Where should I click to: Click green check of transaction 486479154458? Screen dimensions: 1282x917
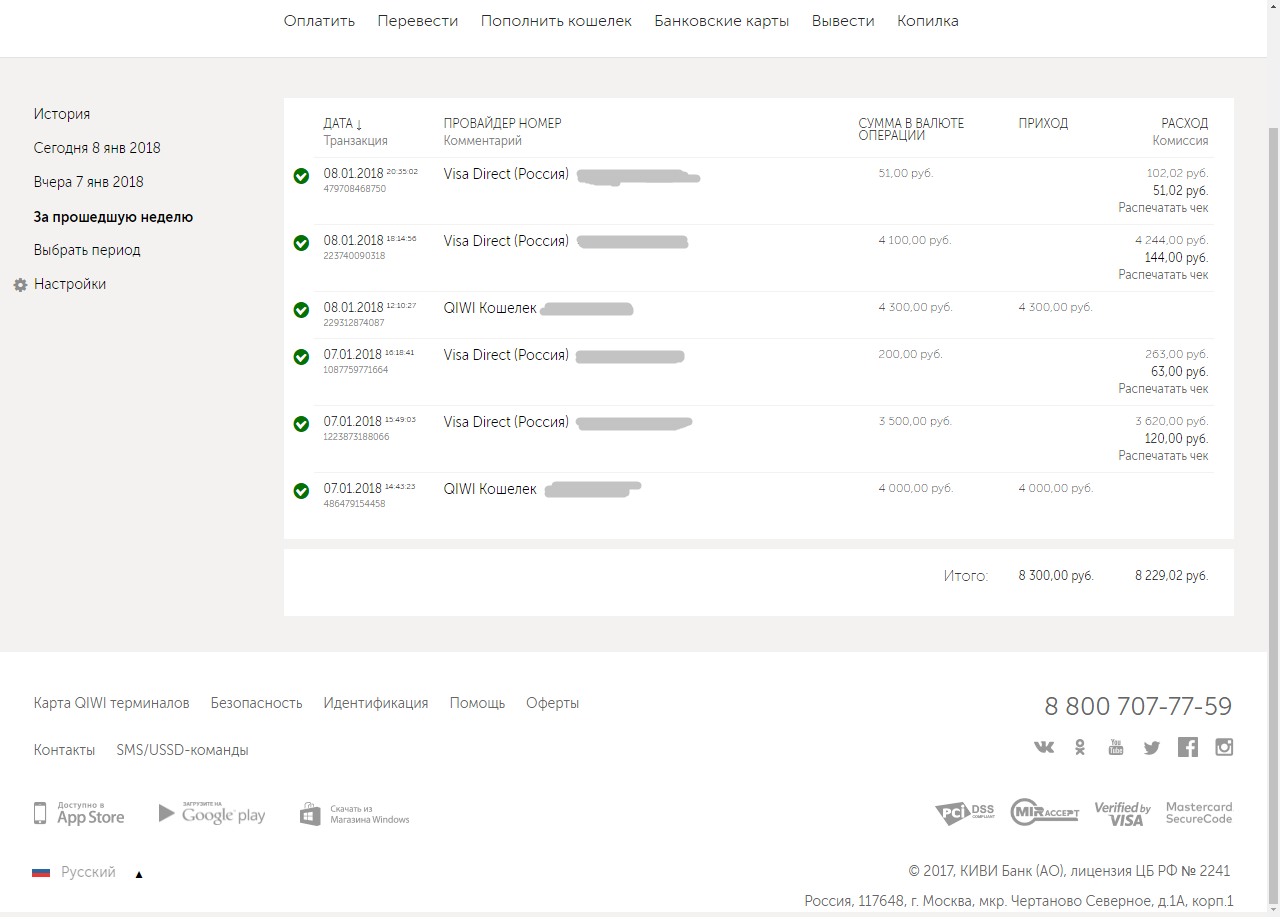pyautogui.click(x=301, y=491)
